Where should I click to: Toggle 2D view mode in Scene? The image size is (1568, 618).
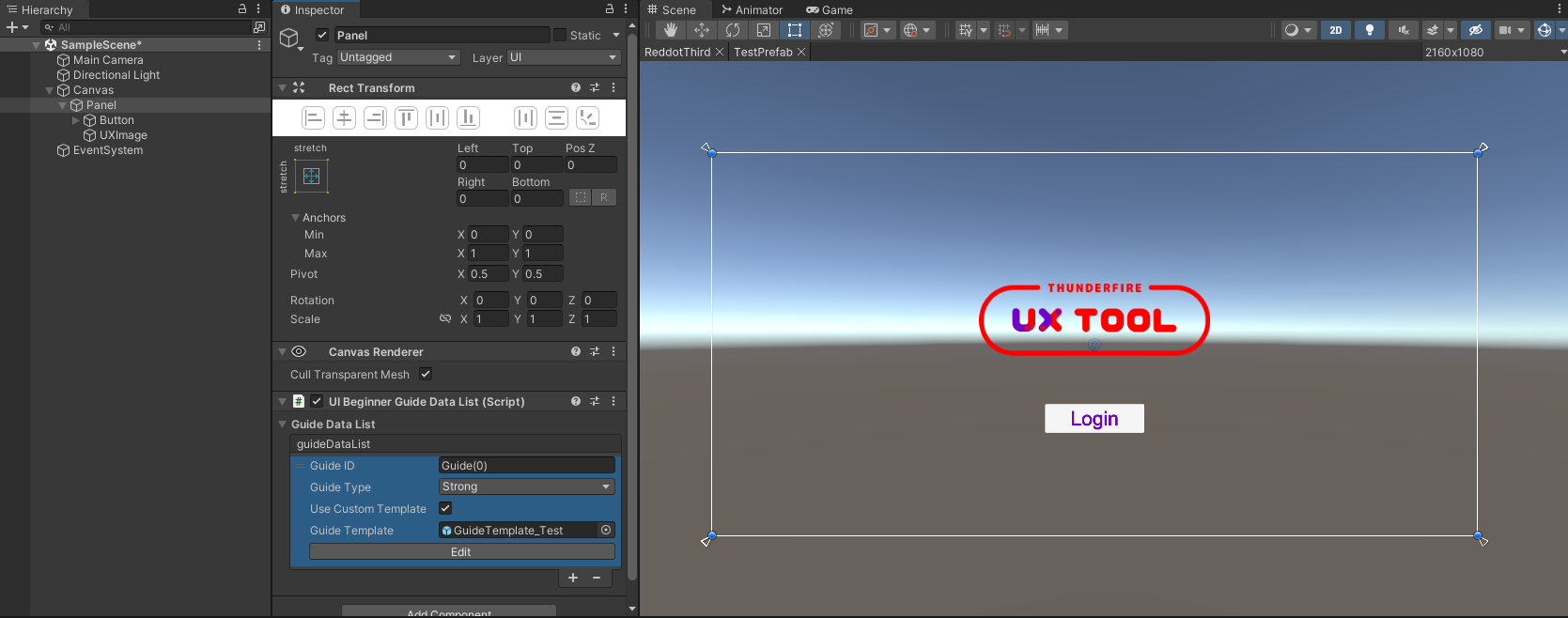point(1336,30)
